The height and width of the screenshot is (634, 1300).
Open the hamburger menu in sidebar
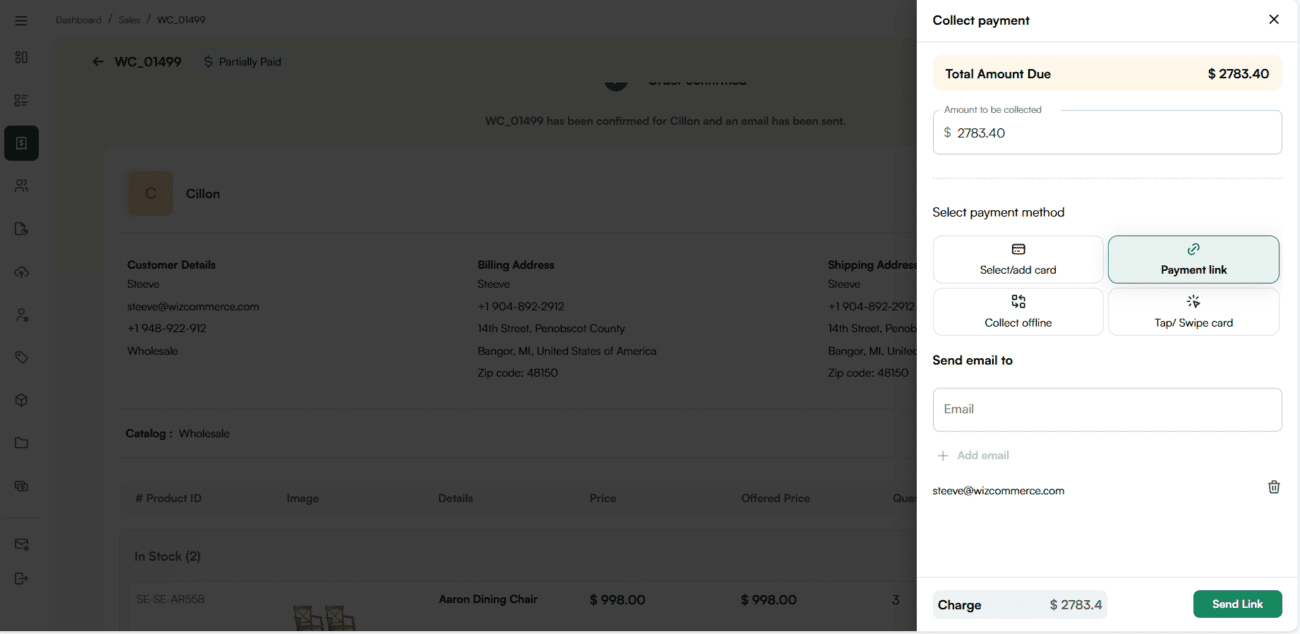(x=21, y=20)
